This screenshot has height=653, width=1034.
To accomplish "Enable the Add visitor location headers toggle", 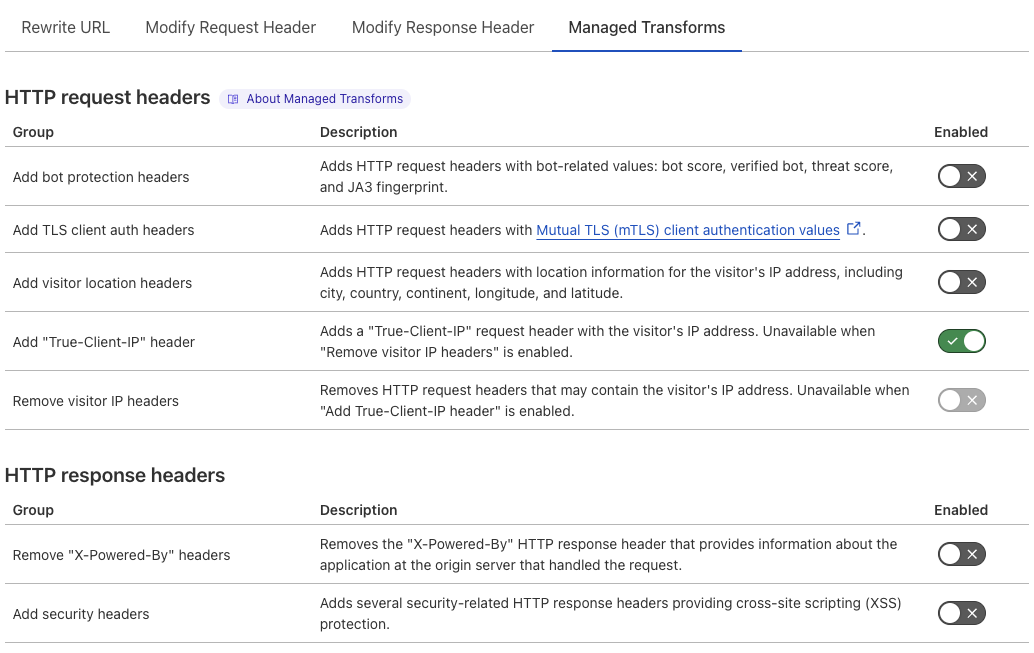I will tap(961, 282).
